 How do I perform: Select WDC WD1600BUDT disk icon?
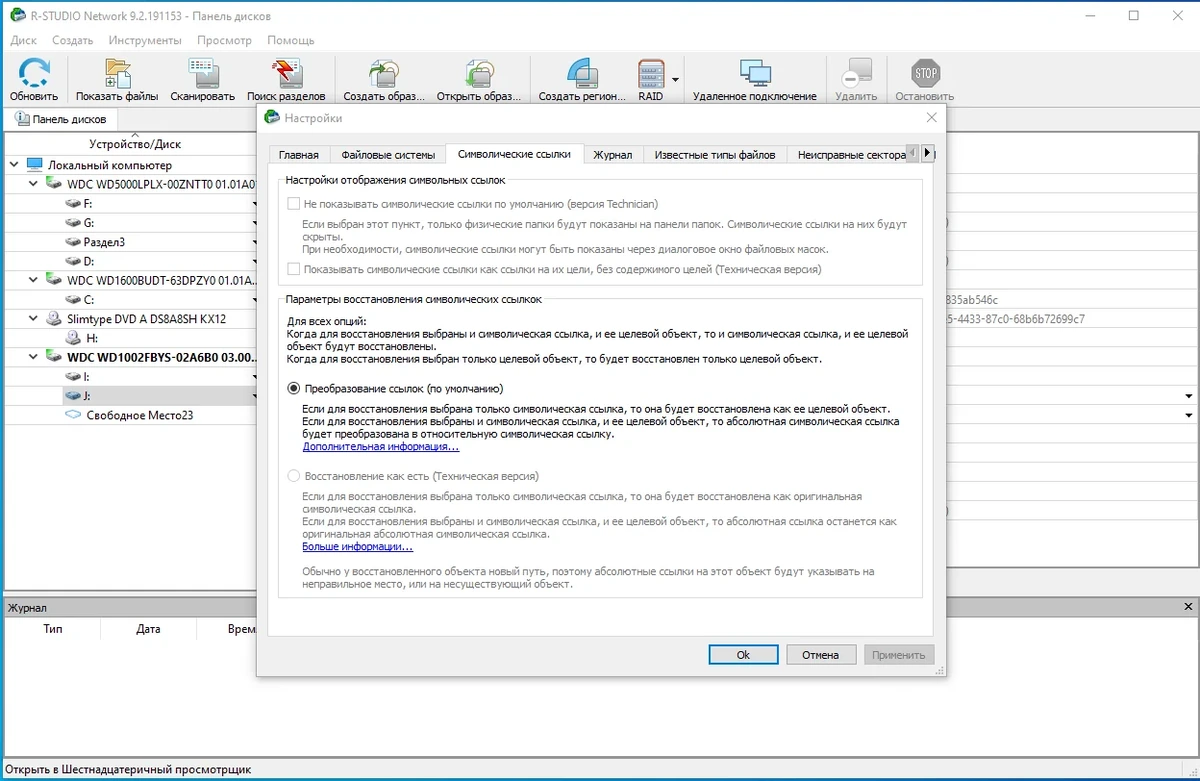point(55,280)
